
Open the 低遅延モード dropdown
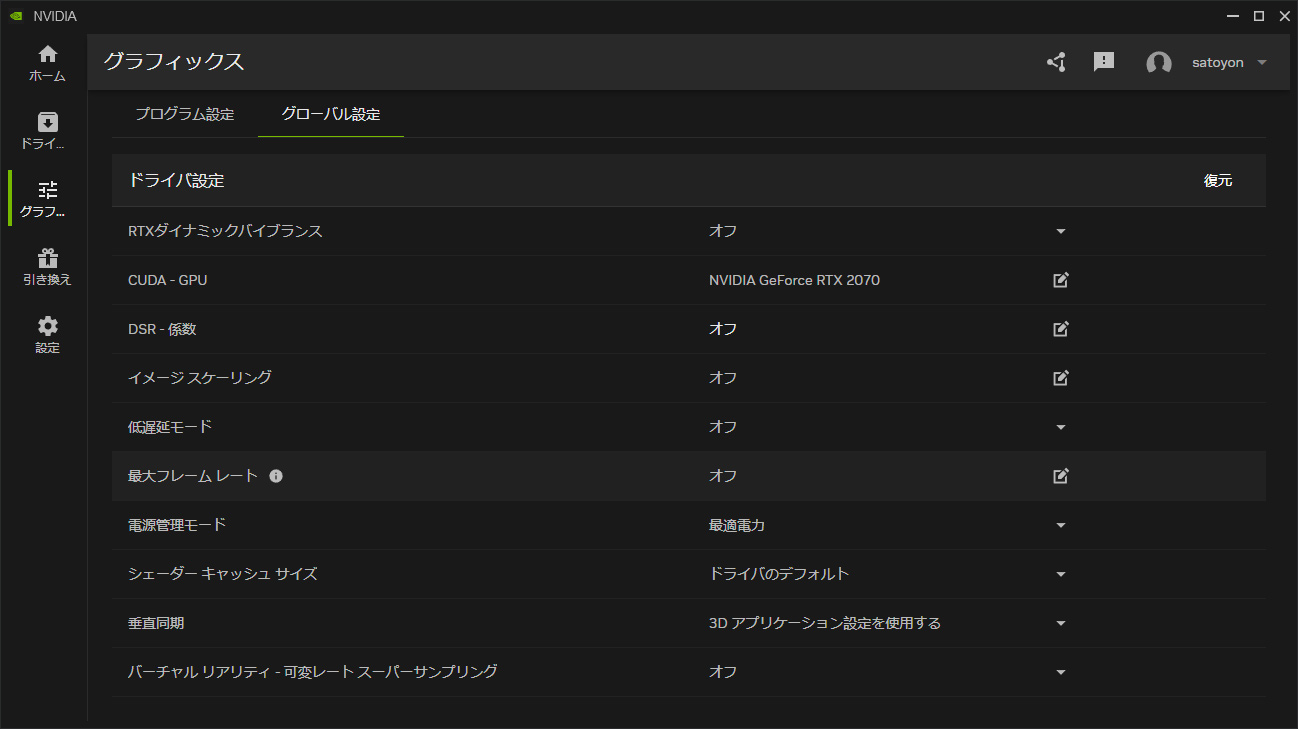(1061, 427)
